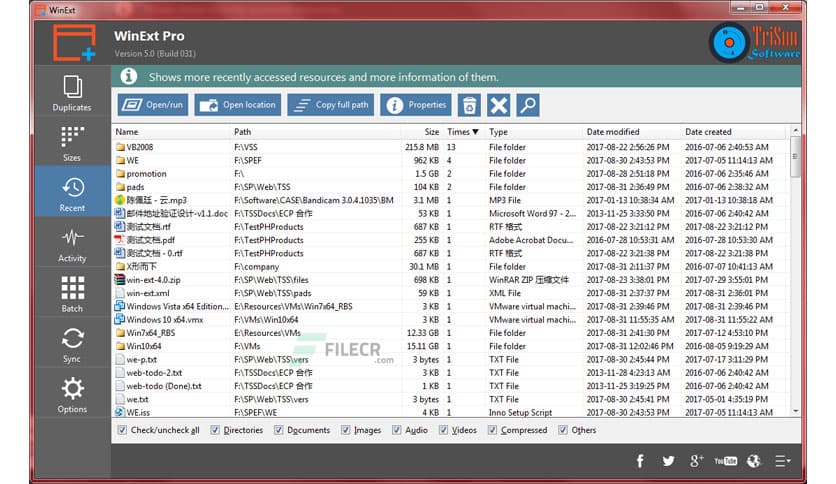Open the Activity sidebar section

coord(72,244)
